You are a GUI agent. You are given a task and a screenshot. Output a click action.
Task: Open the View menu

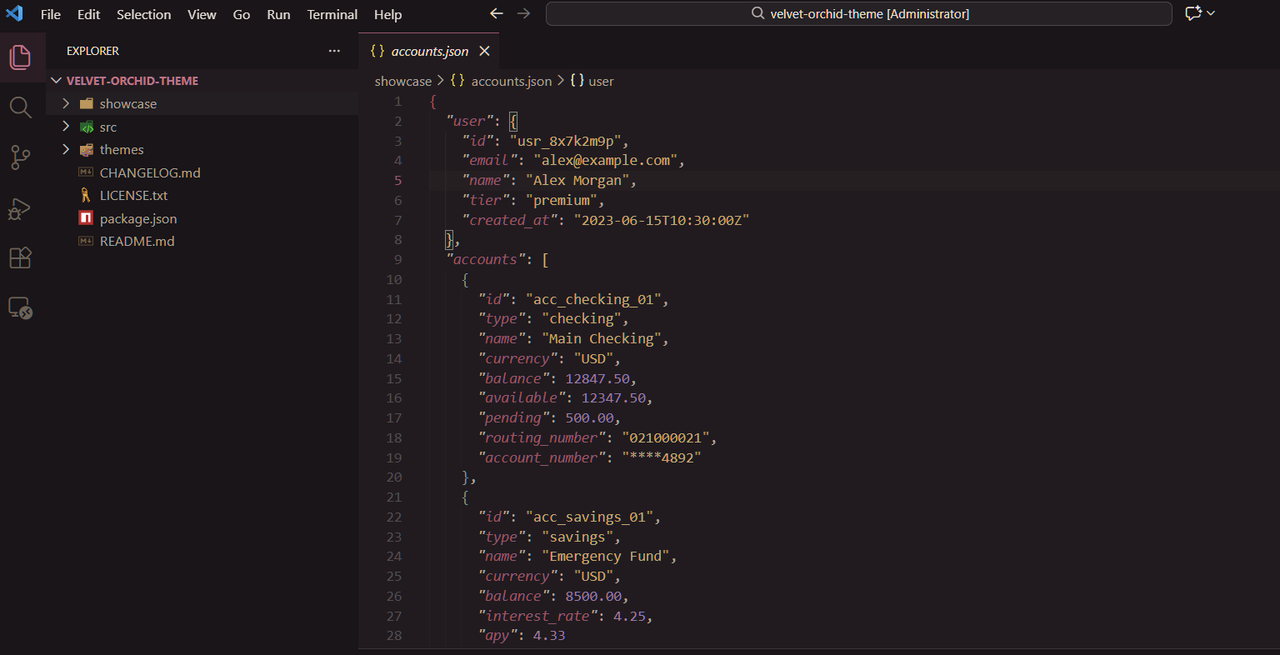pyautogui.click(x=202, y=14)
